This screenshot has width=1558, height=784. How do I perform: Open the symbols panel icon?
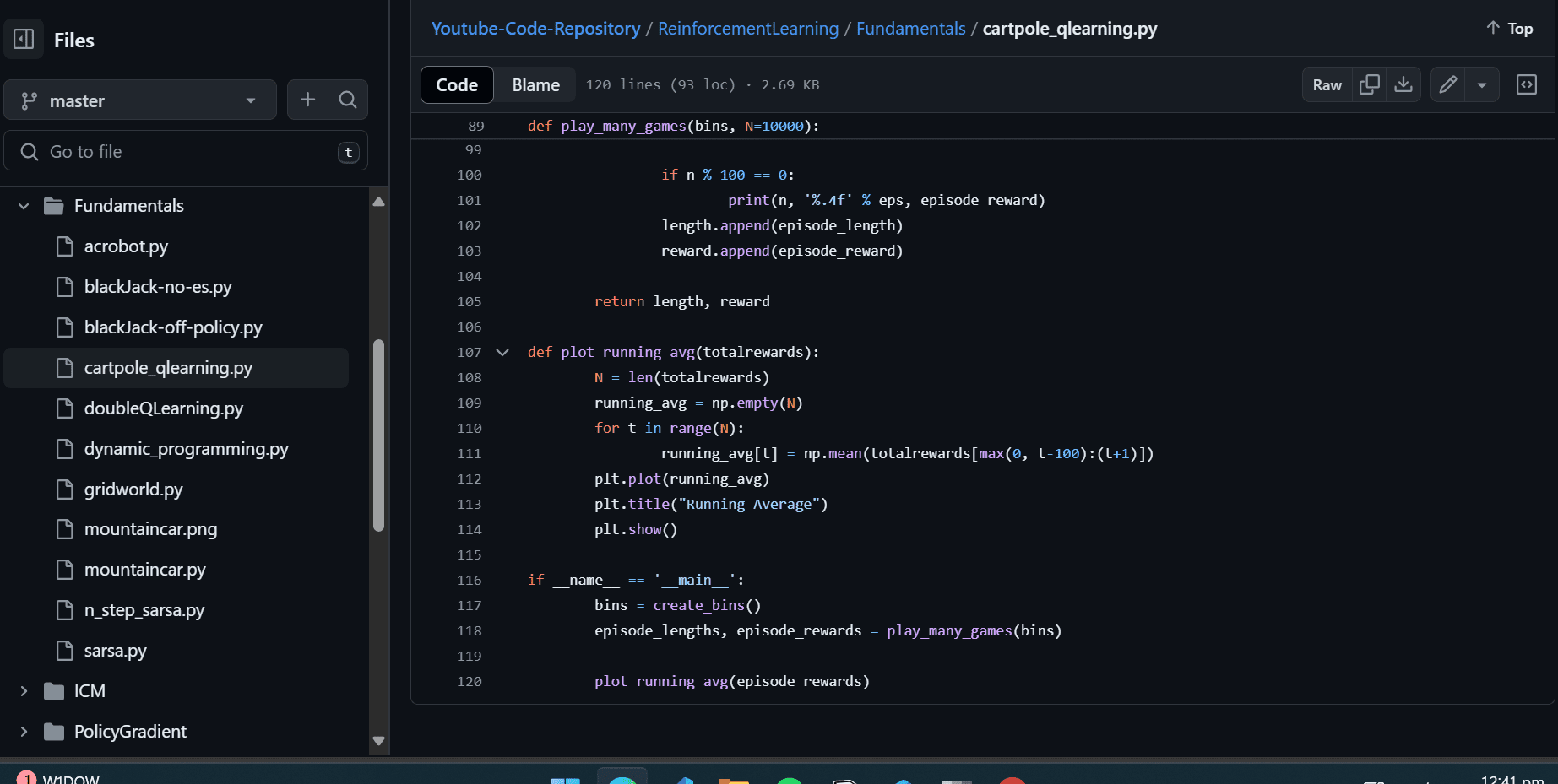(1527, 84)
